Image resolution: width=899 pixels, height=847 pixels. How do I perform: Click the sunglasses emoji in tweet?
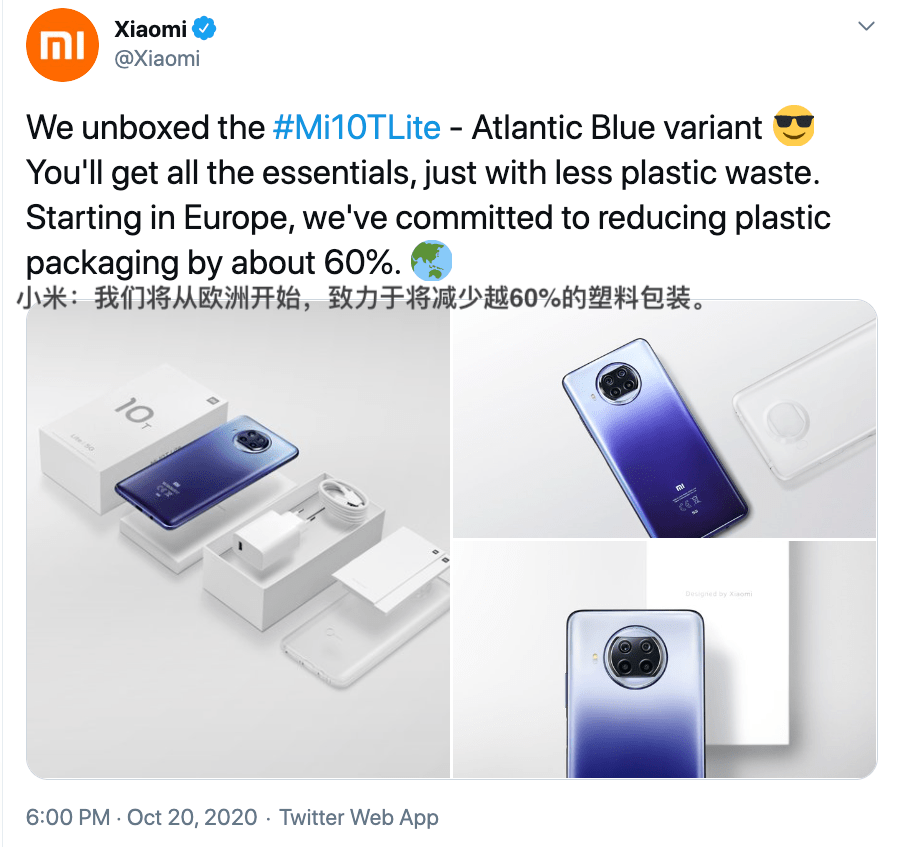pos(794,126)
